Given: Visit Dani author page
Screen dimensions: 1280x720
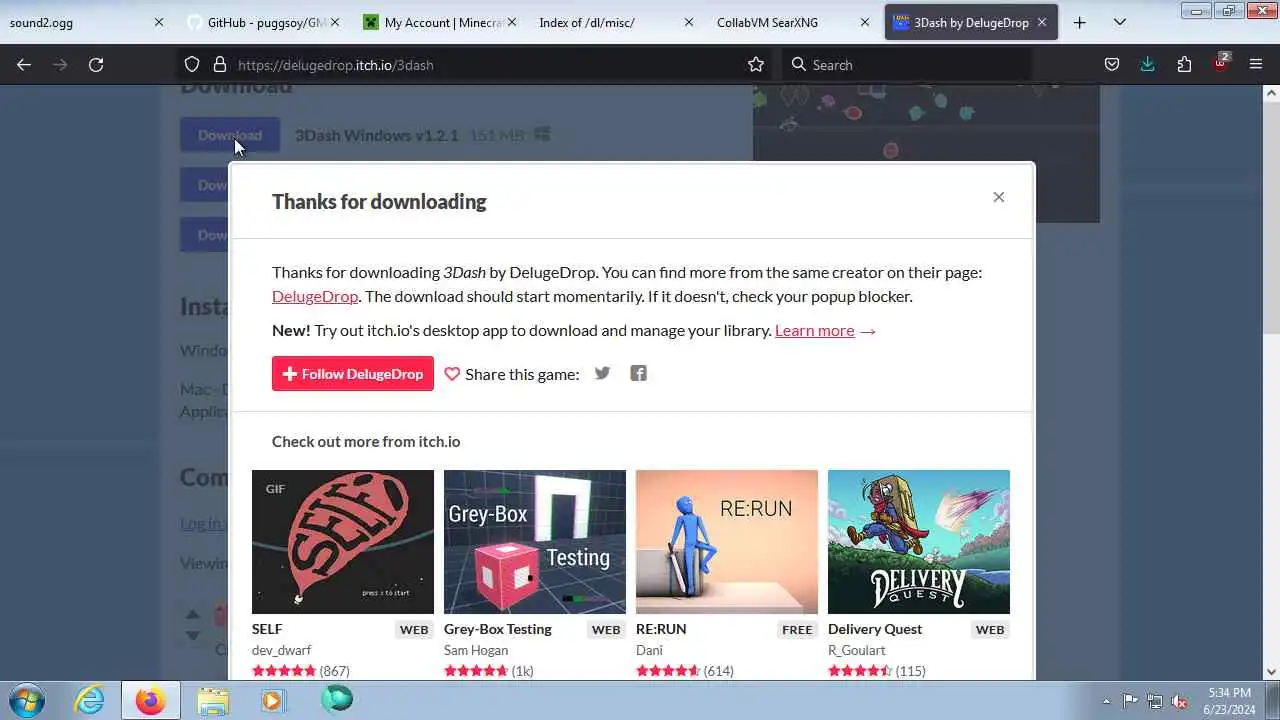Looking at the screenshot, I should pyautogui.click(x=650, y=650).
